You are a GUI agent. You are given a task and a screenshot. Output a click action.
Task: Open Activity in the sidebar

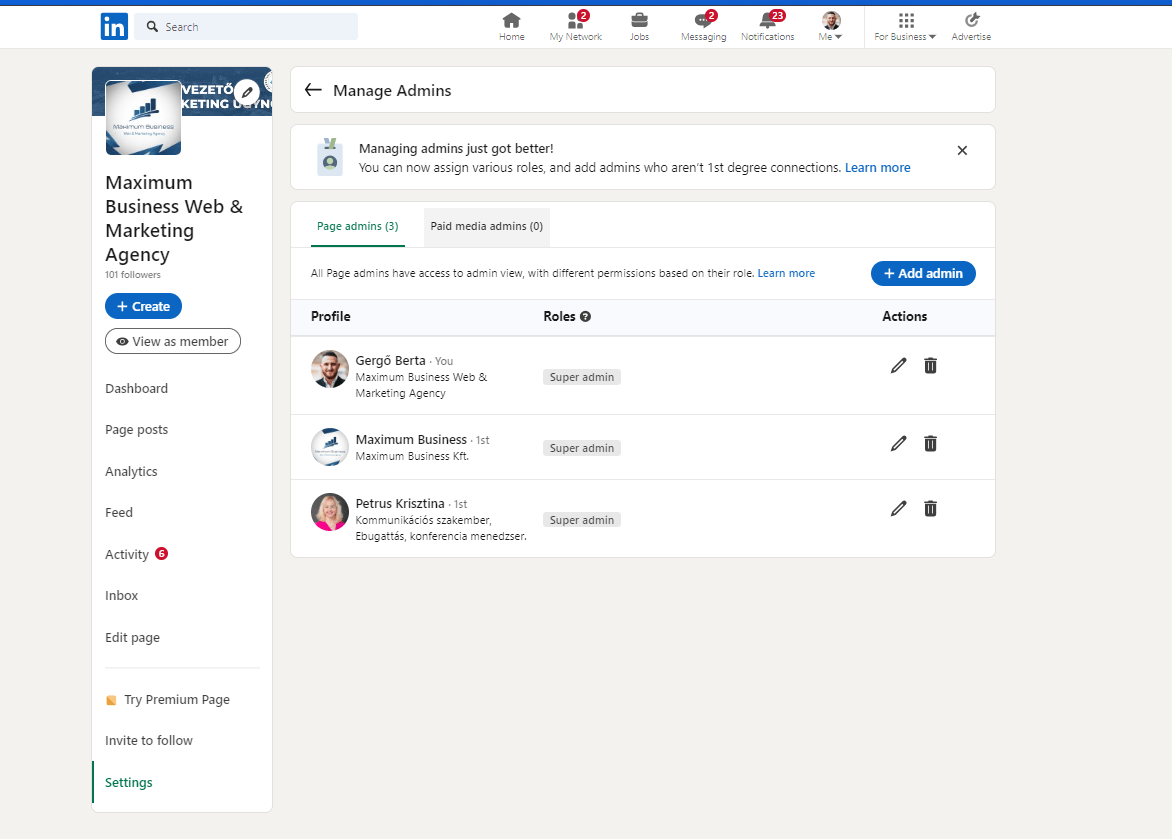coord(127,554)
